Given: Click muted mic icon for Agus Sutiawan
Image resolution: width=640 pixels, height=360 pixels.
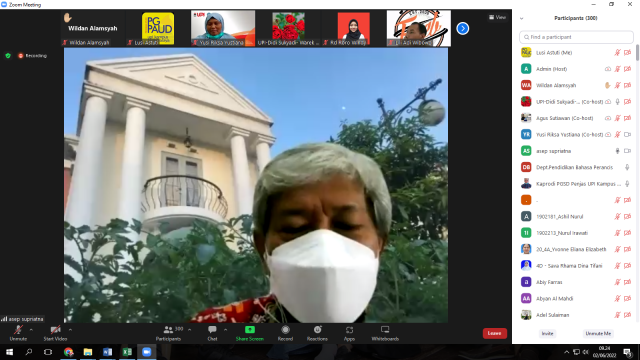Looking at the screenshot, I should [x=618, y=118].
